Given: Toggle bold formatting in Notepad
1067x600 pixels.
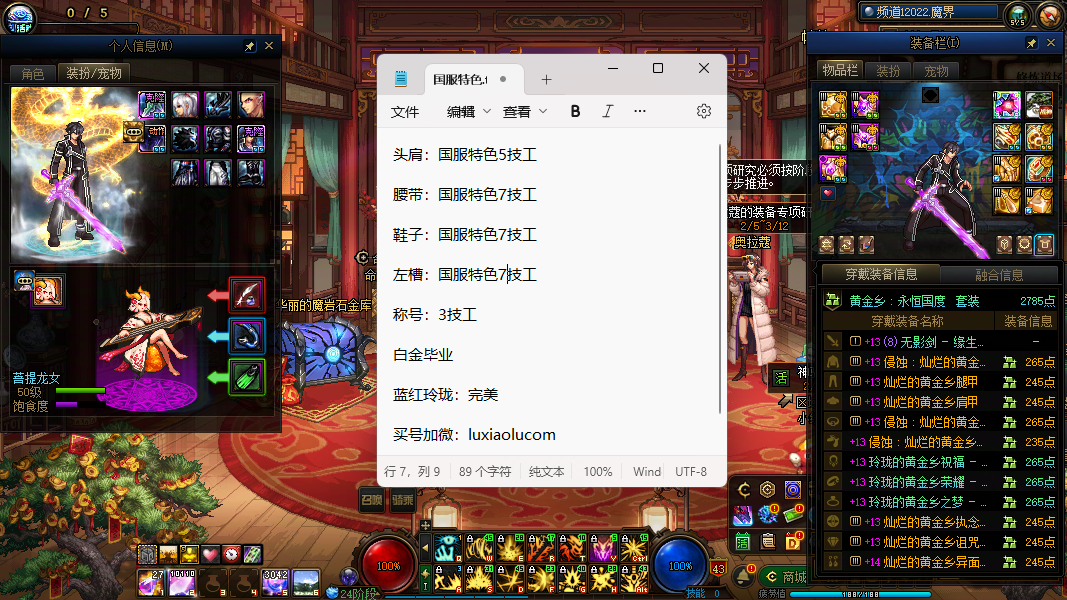Looking at the screenshot, I should [x=575, y=111].
